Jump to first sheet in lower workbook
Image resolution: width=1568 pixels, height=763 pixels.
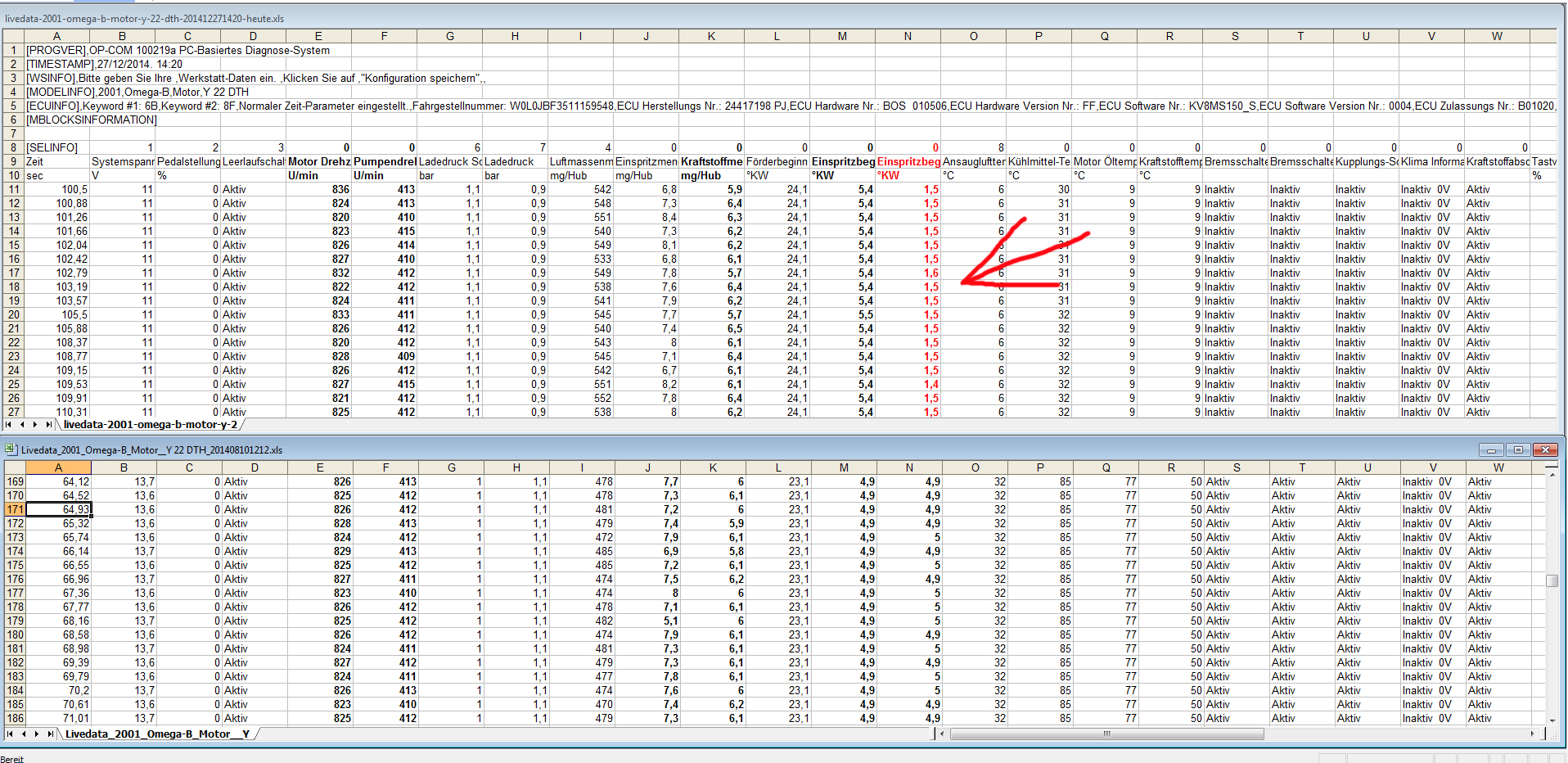[11, 734]
